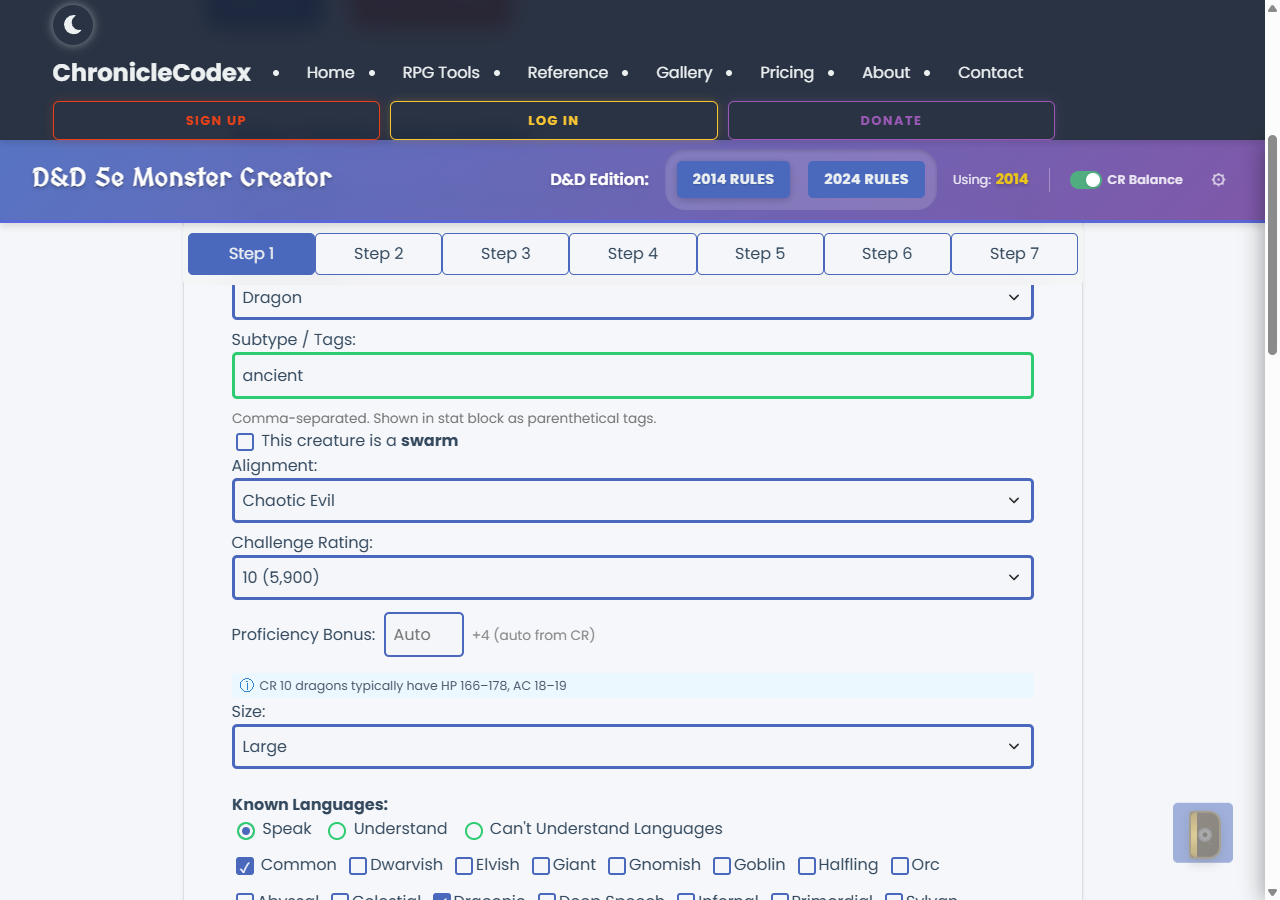1280x900 pixels.
Task: Uncheck the Common language checkbox
Action: 245,866
